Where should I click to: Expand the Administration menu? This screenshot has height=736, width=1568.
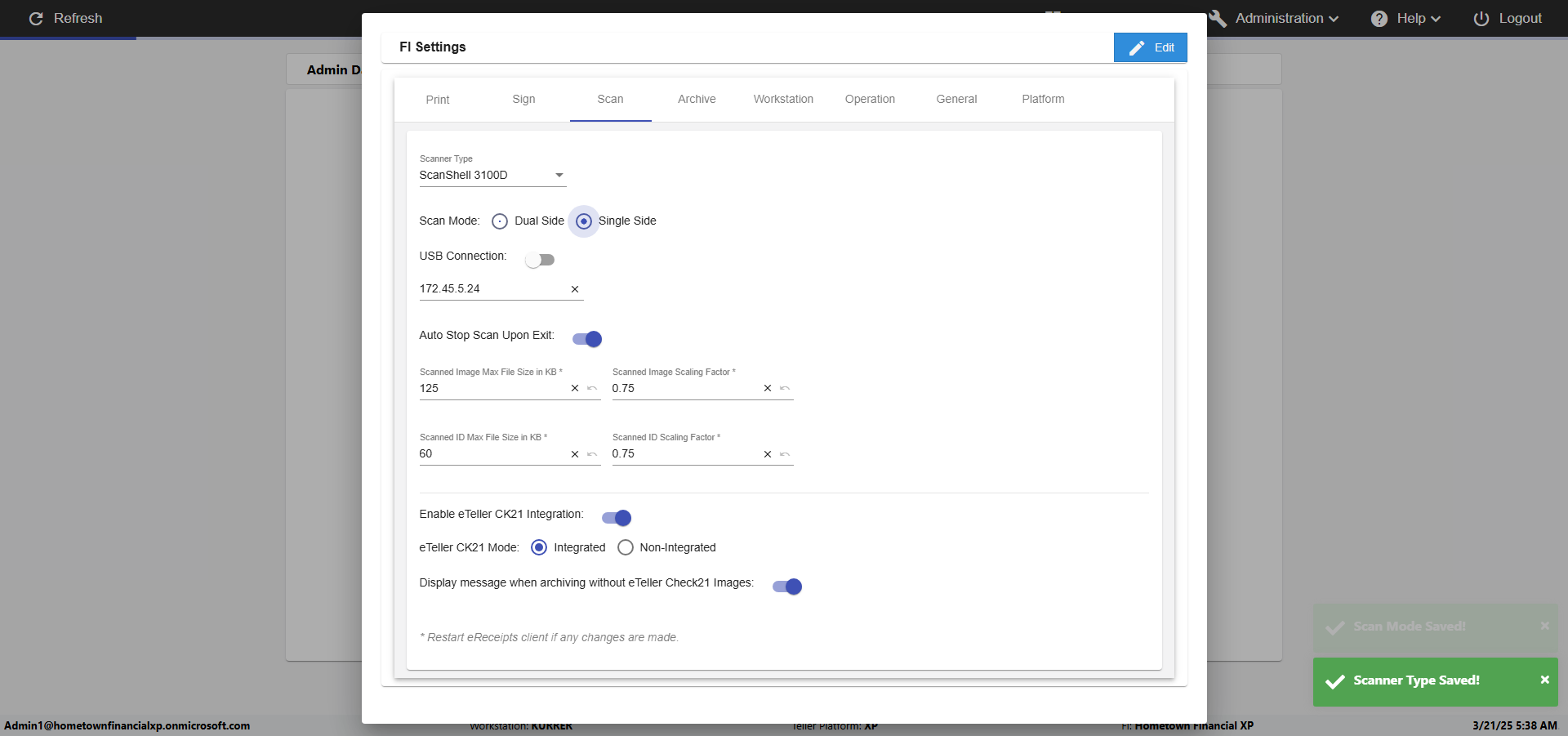(x=1279, y=19)
